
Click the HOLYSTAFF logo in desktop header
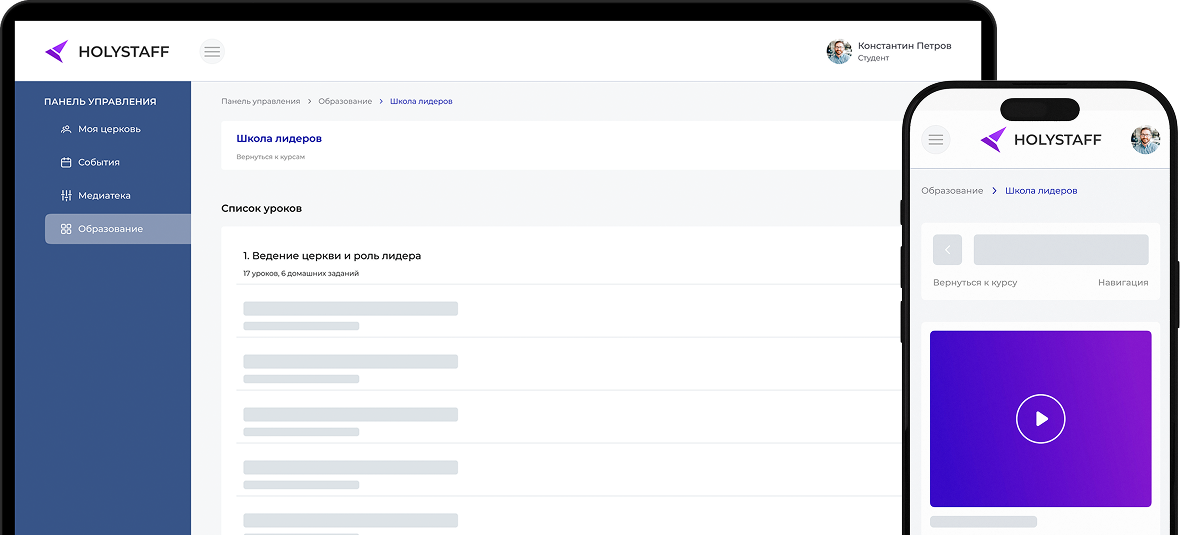coord(107,51)
